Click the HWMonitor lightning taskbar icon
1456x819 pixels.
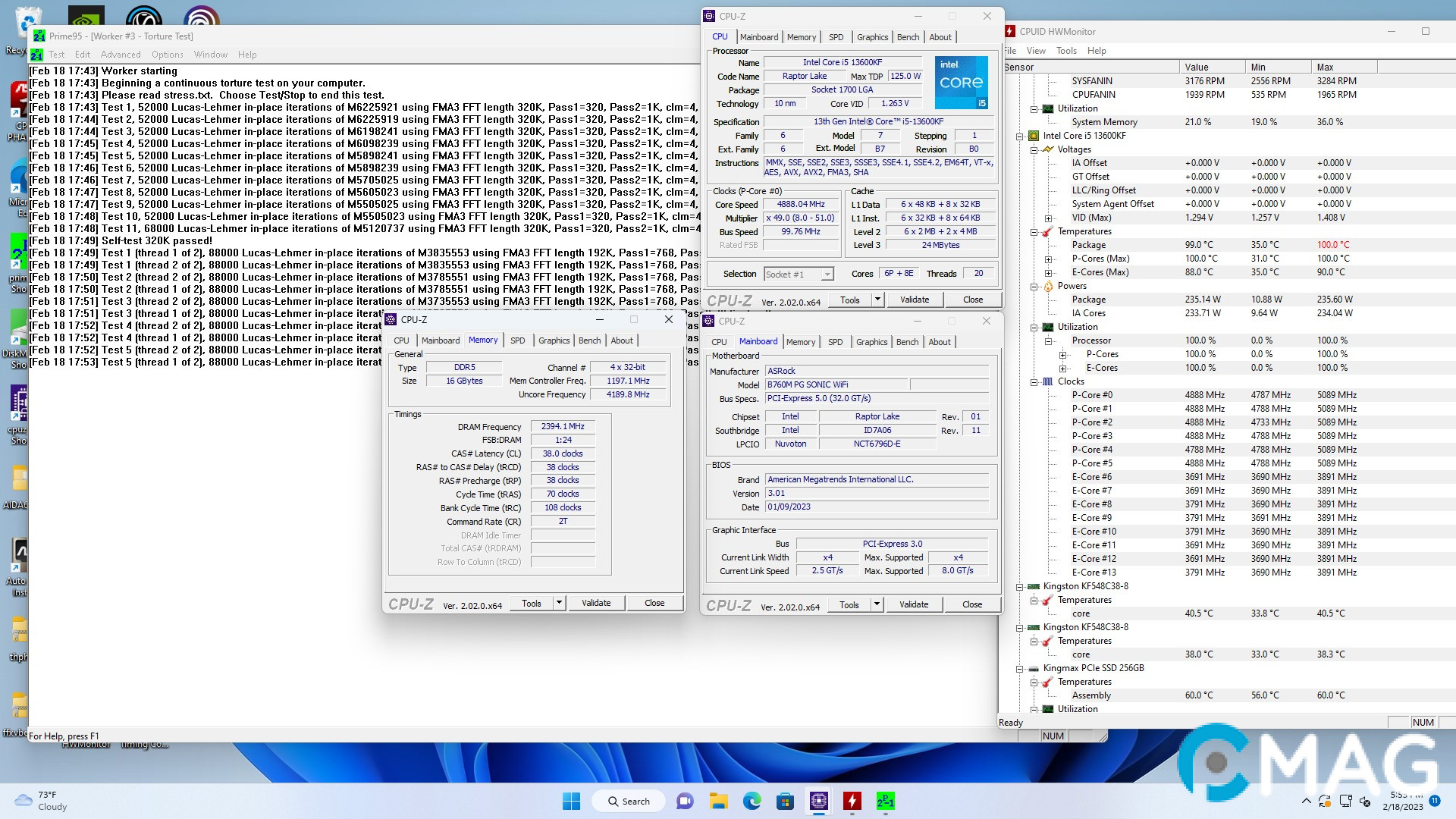coord(852,801)
